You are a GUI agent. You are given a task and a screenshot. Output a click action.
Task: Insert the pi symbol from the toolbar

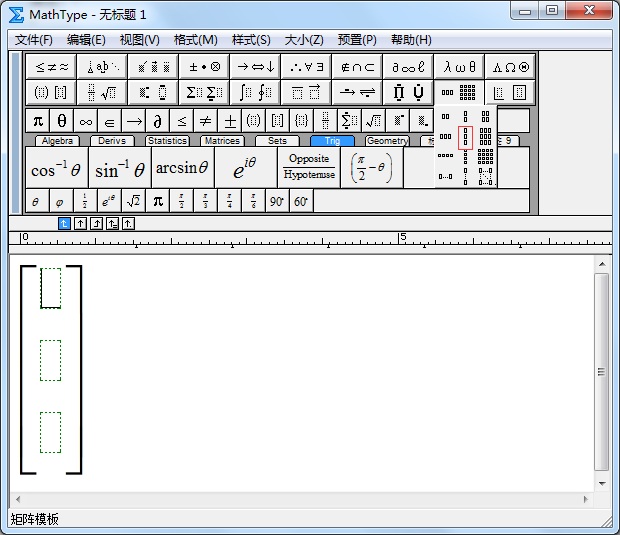pos(37,121)
